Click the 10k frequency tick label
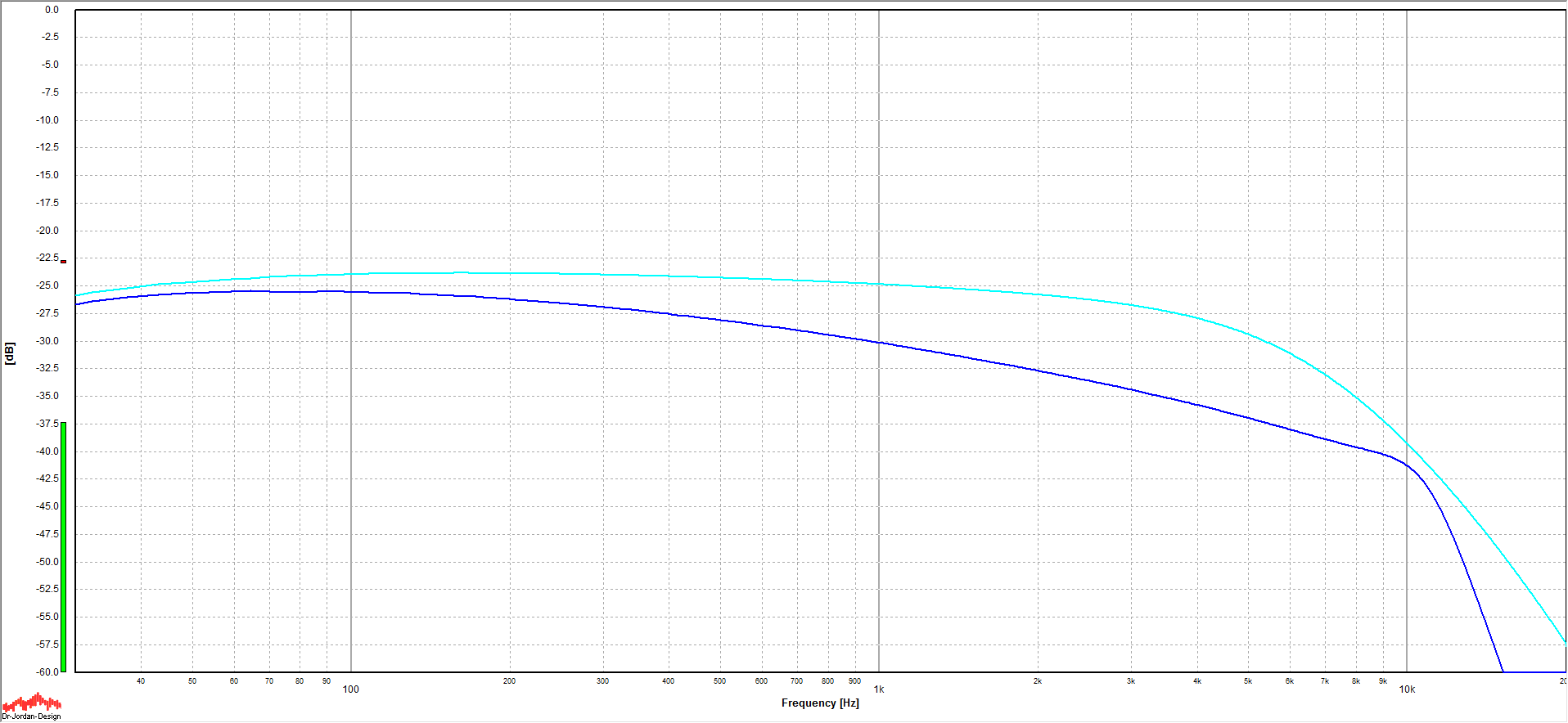 click(1407, 689)
